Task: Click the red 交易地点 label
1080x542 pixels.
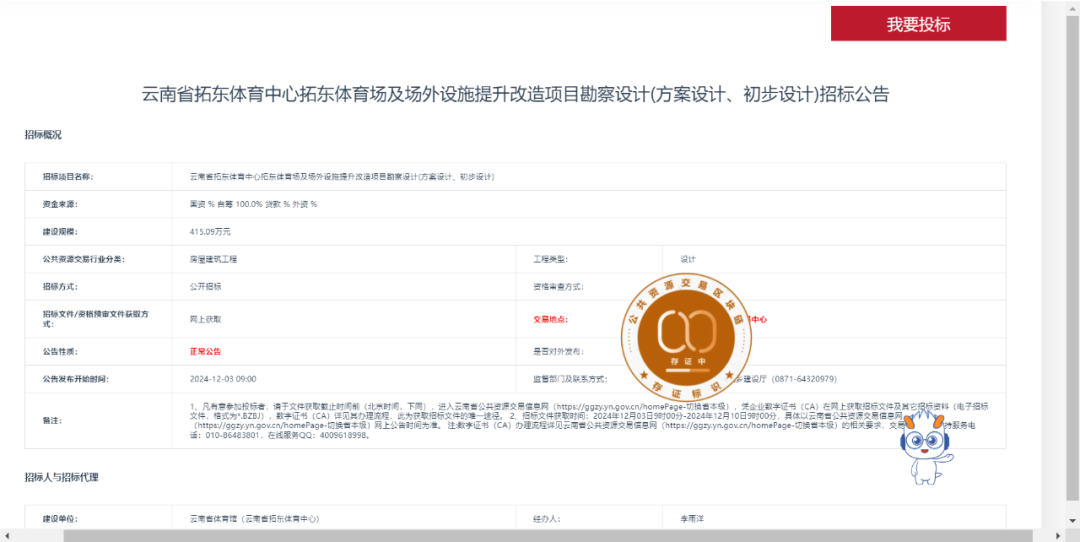Action: (x=549, y=320)
